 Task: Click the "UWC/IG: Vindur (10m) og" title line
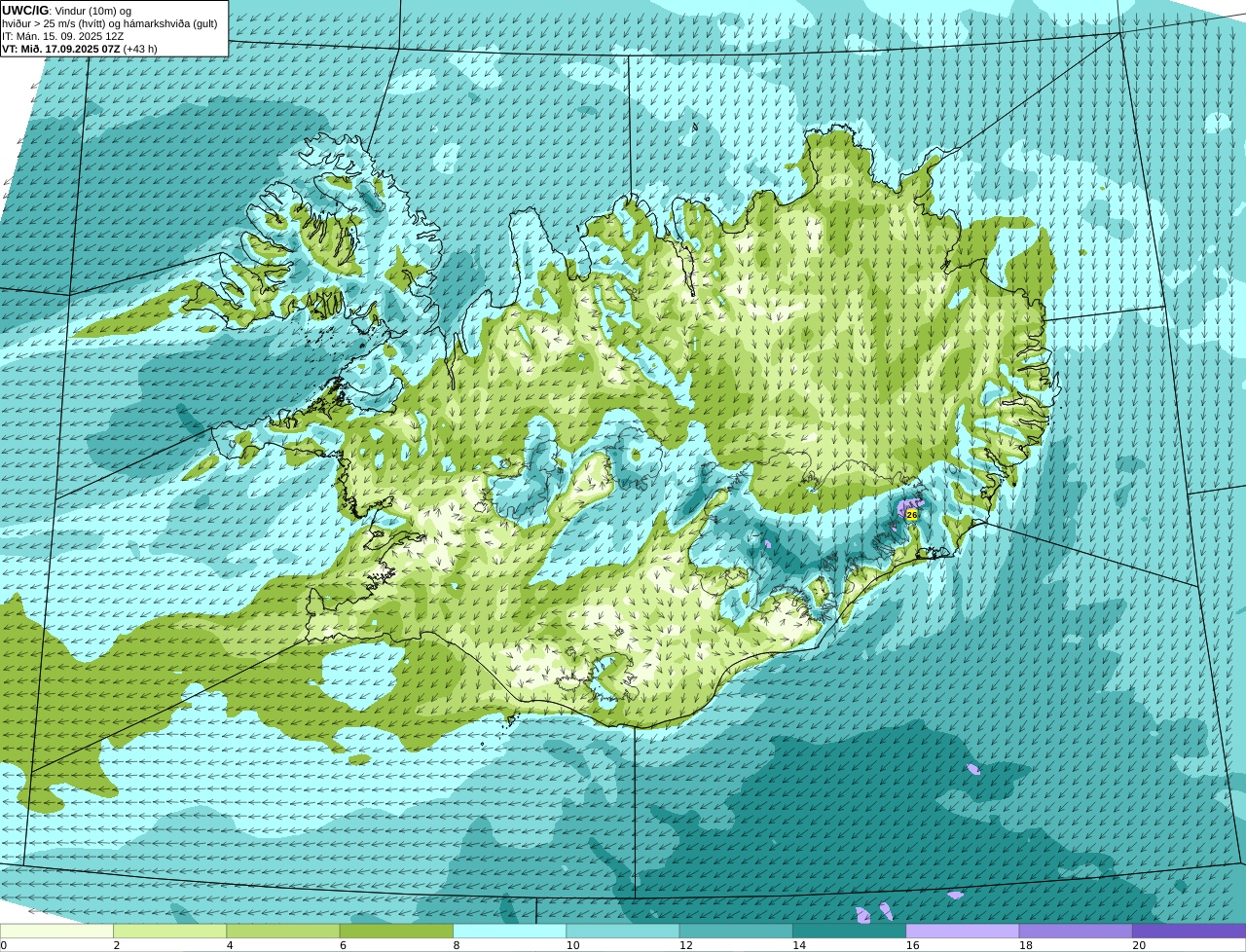click(67, 11)
